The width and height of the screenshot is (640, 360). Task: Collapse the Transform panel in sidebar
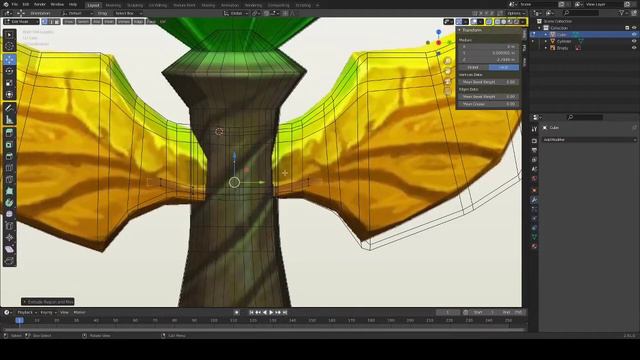pyautogui.click(x=460, y=30)
